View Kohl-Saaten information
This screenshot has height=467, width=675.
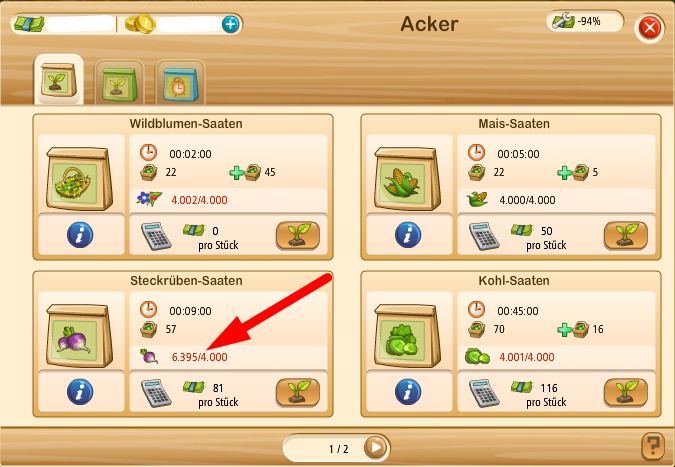(x=408, y=391)
